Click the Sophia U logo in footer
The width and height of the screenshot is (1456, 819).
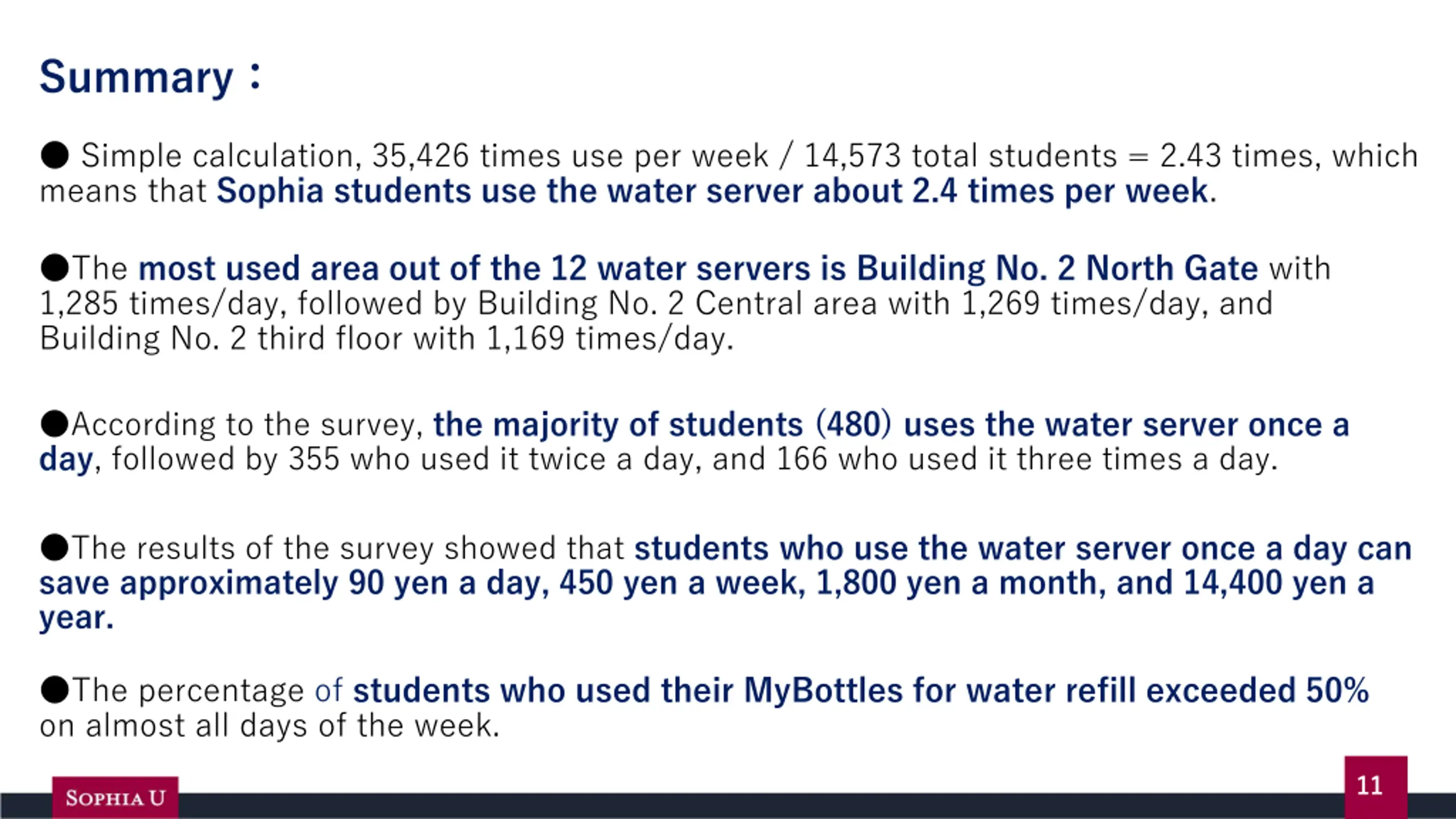[115, 797]
